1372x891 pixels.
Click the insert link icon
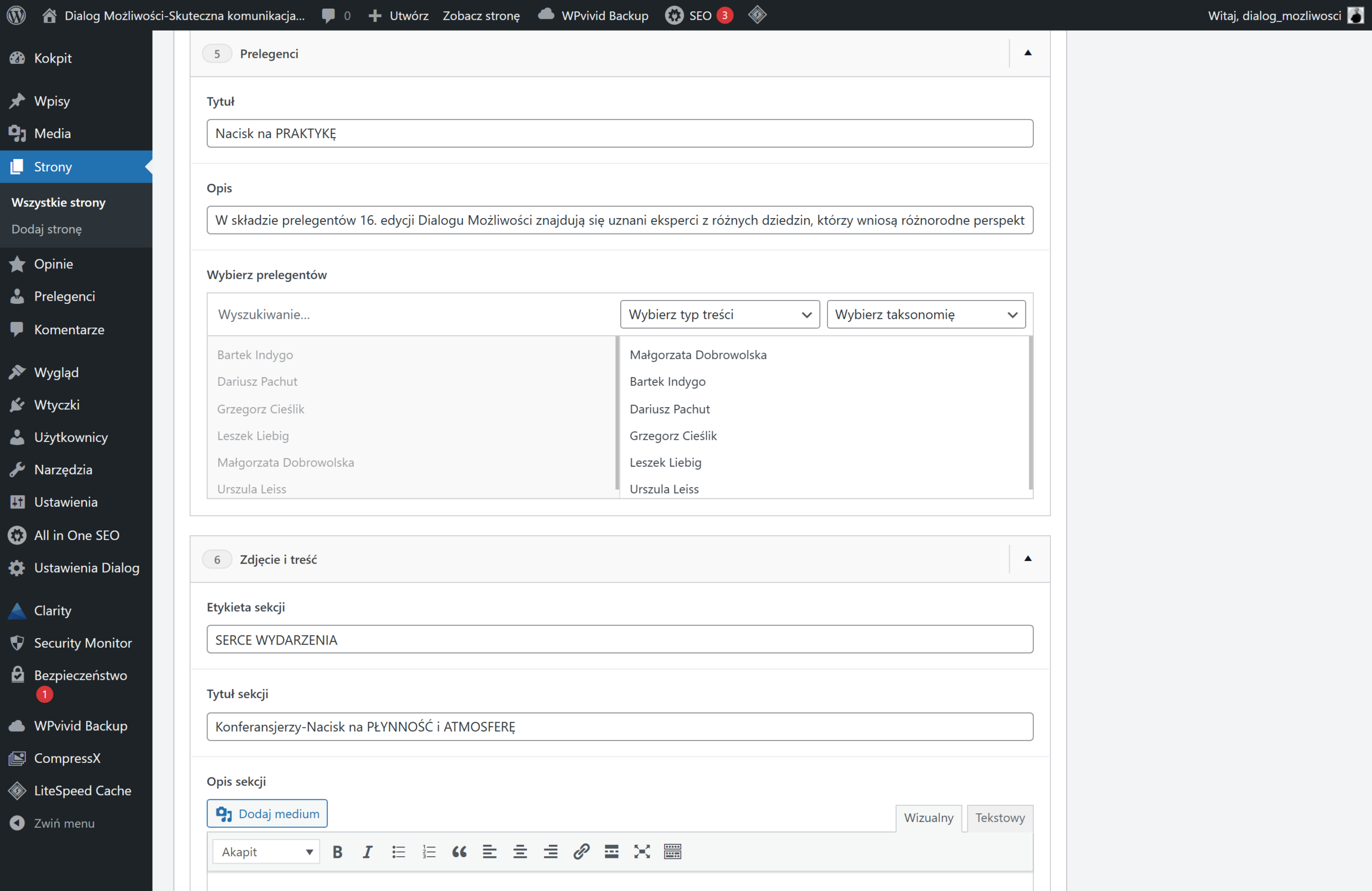tap(581, 852)
